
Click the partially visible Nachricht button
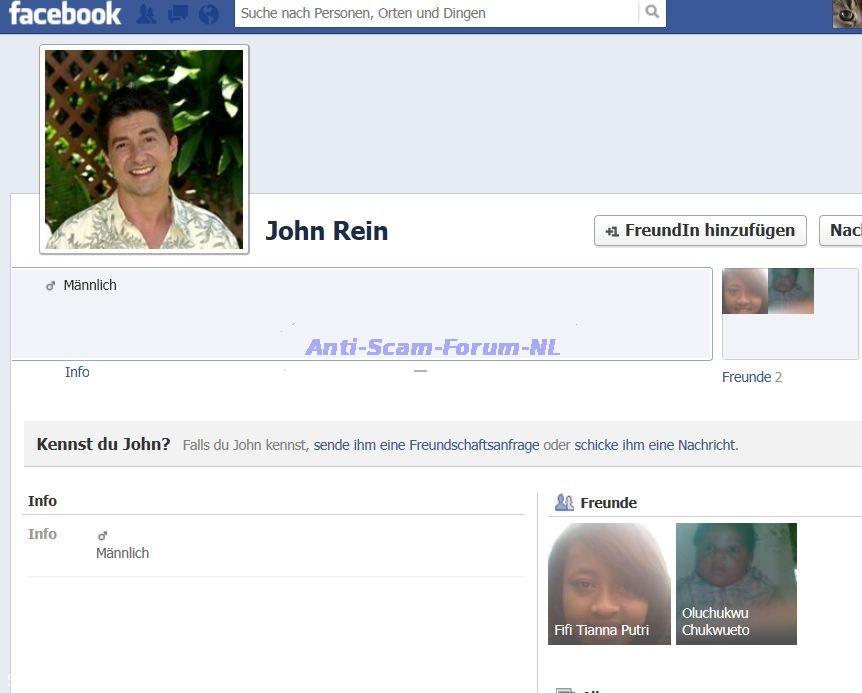pyautogui.click(x=841, y=231)
